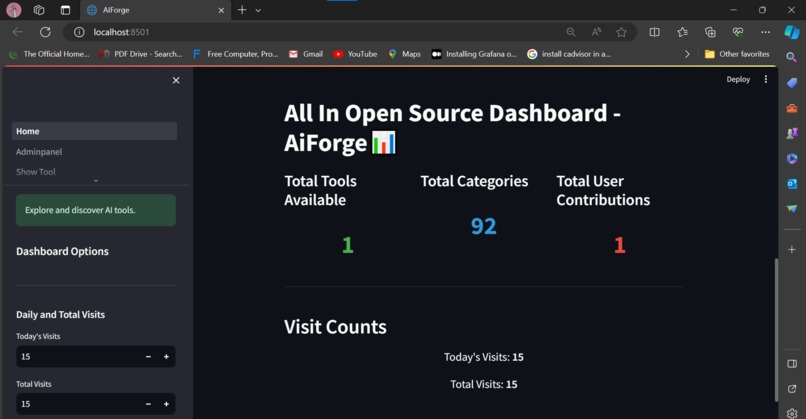Add an app to sidebar with plus

click(x=792, y=249)
